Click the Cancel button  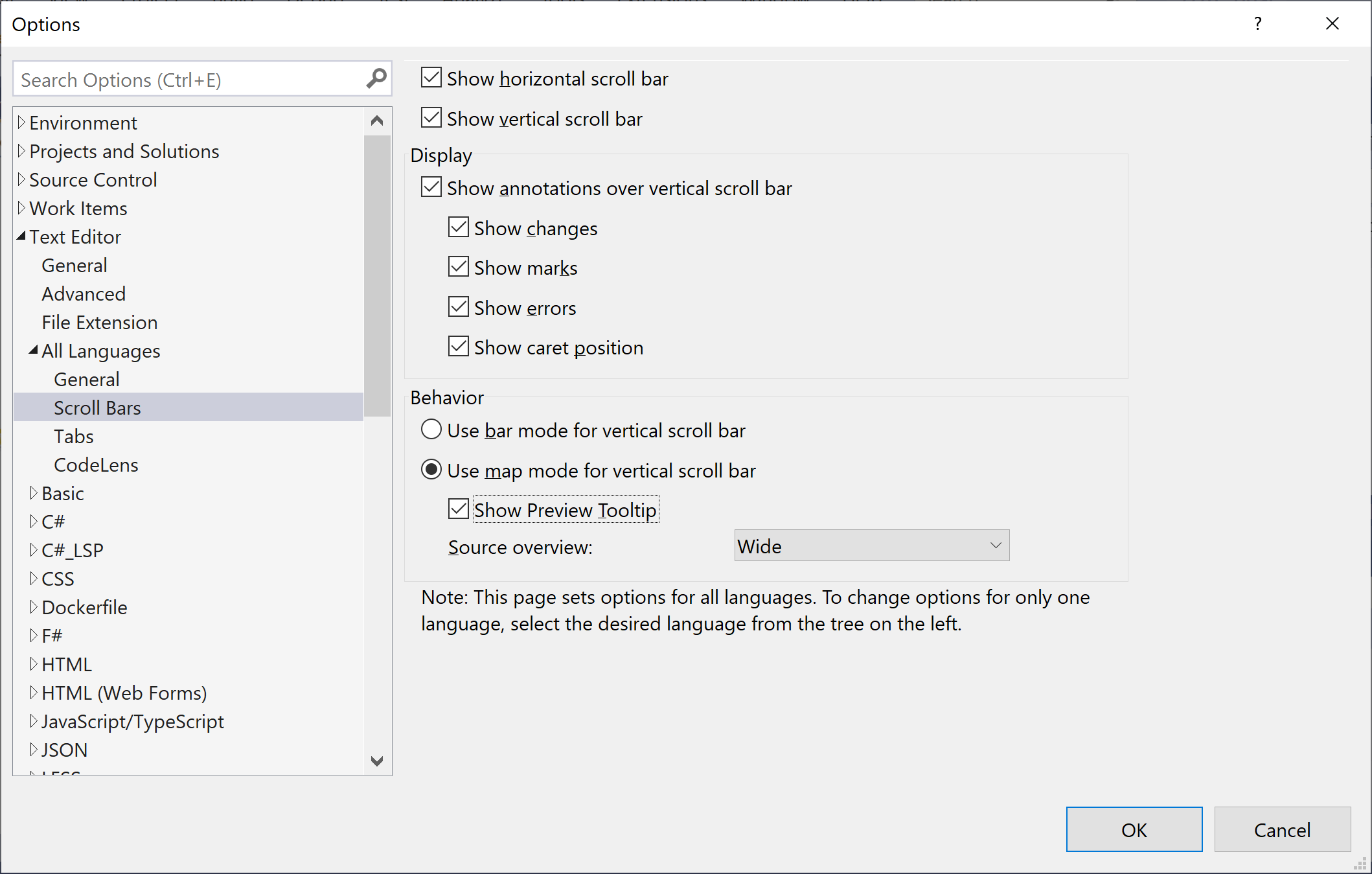click(x=1282, y=829)
